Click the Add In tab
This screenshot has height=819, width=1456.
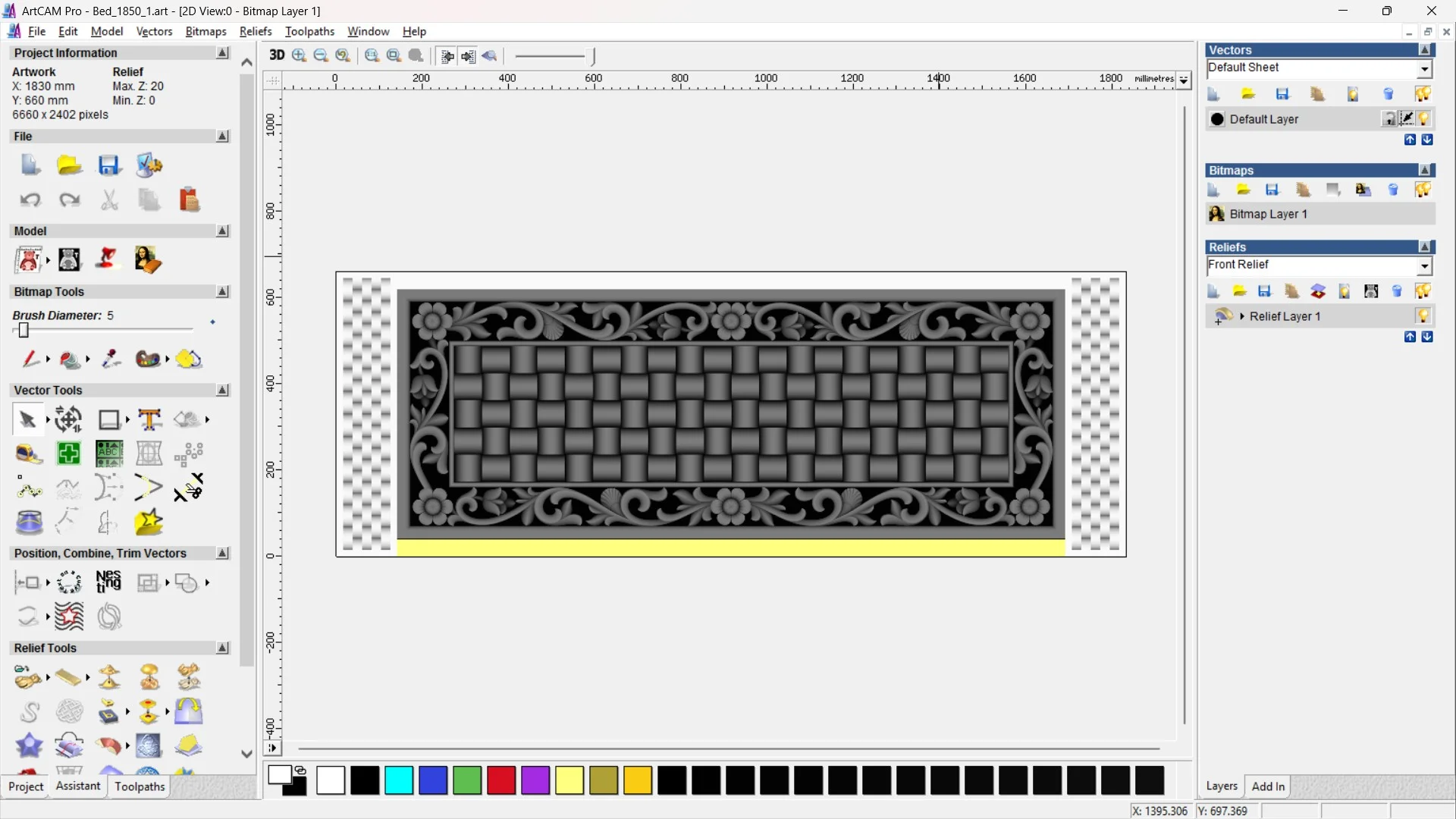point(1268,786)
